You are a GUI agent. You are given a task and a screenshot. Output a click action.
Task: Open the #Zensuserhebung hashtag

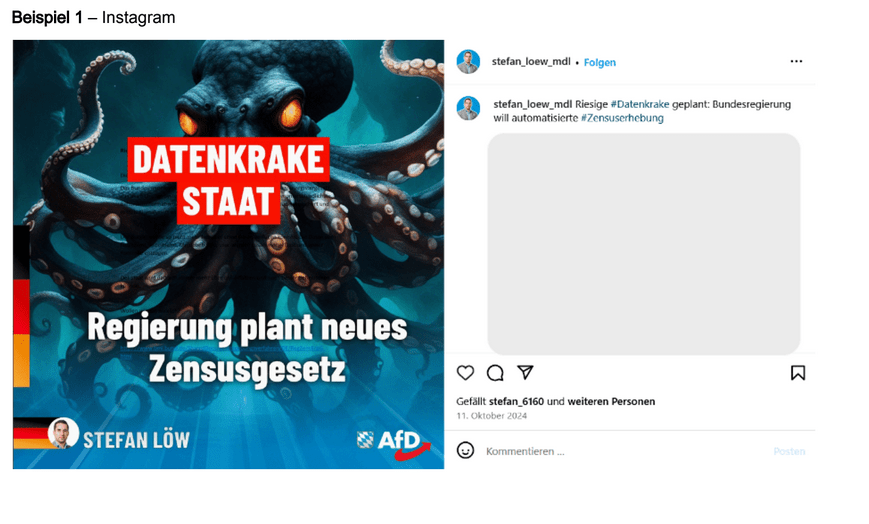[x=622, y=118]
